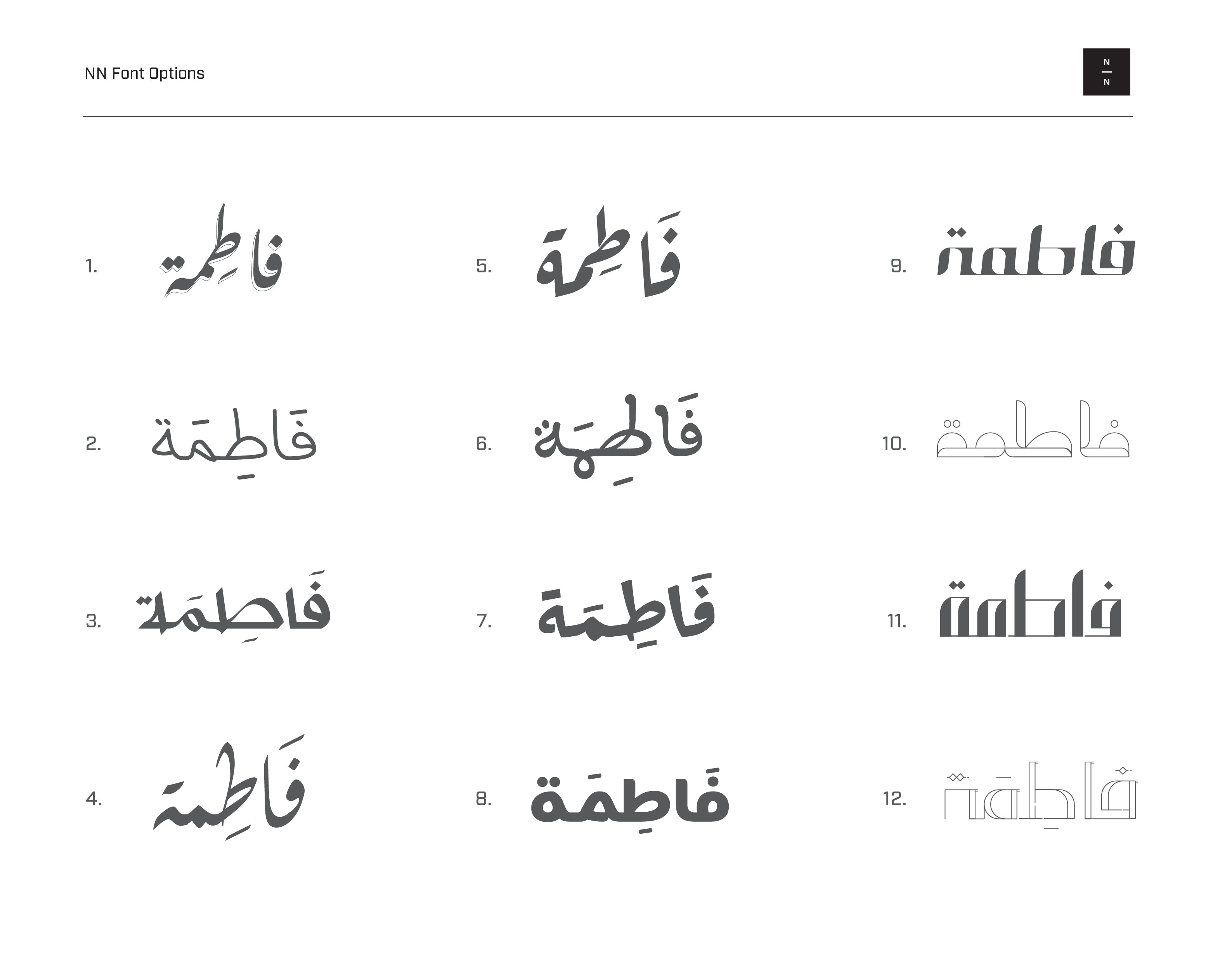This screenshot has width=1232, height=963.
Task: Click the number label "4."
Action: pos(94,799)
